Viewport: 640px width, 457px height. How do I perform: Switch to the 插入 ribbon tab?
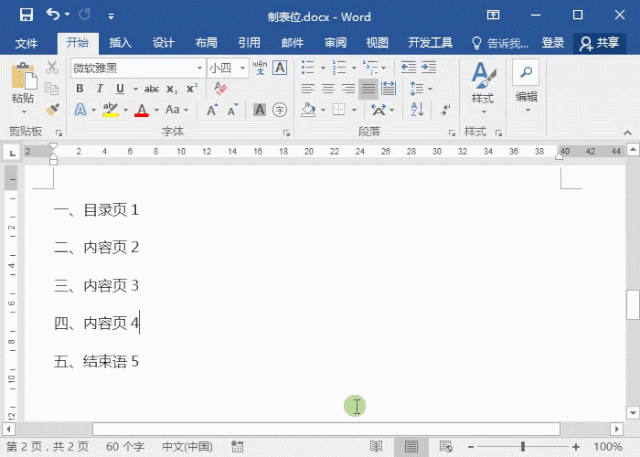coord(120,43)
